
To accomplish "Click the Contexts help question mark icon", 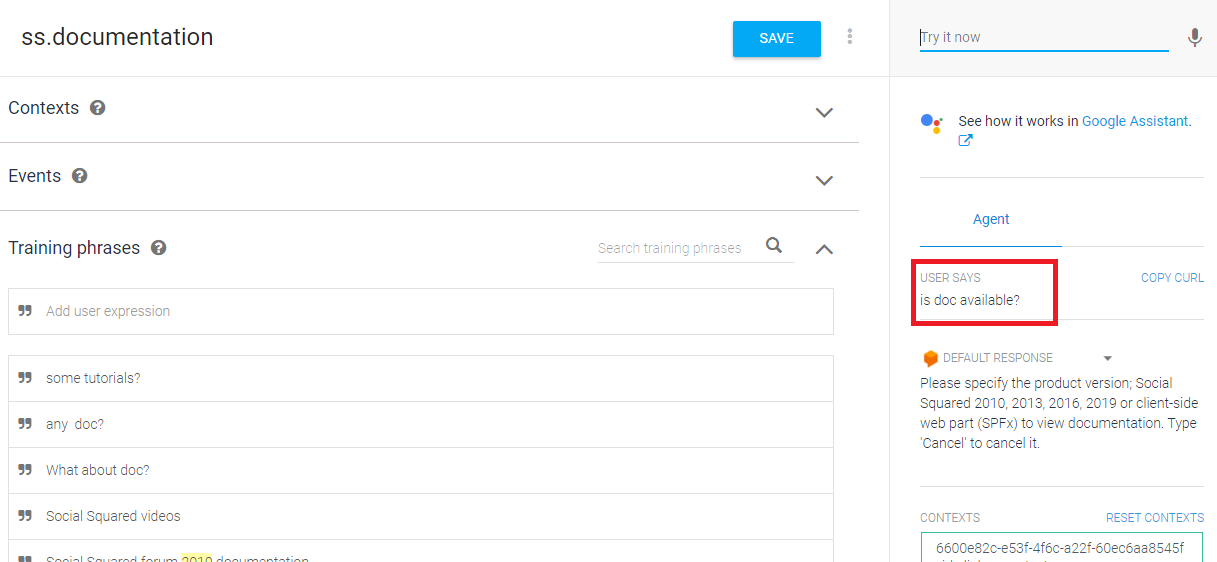I will pyautogui.click(x=98, y=108).
